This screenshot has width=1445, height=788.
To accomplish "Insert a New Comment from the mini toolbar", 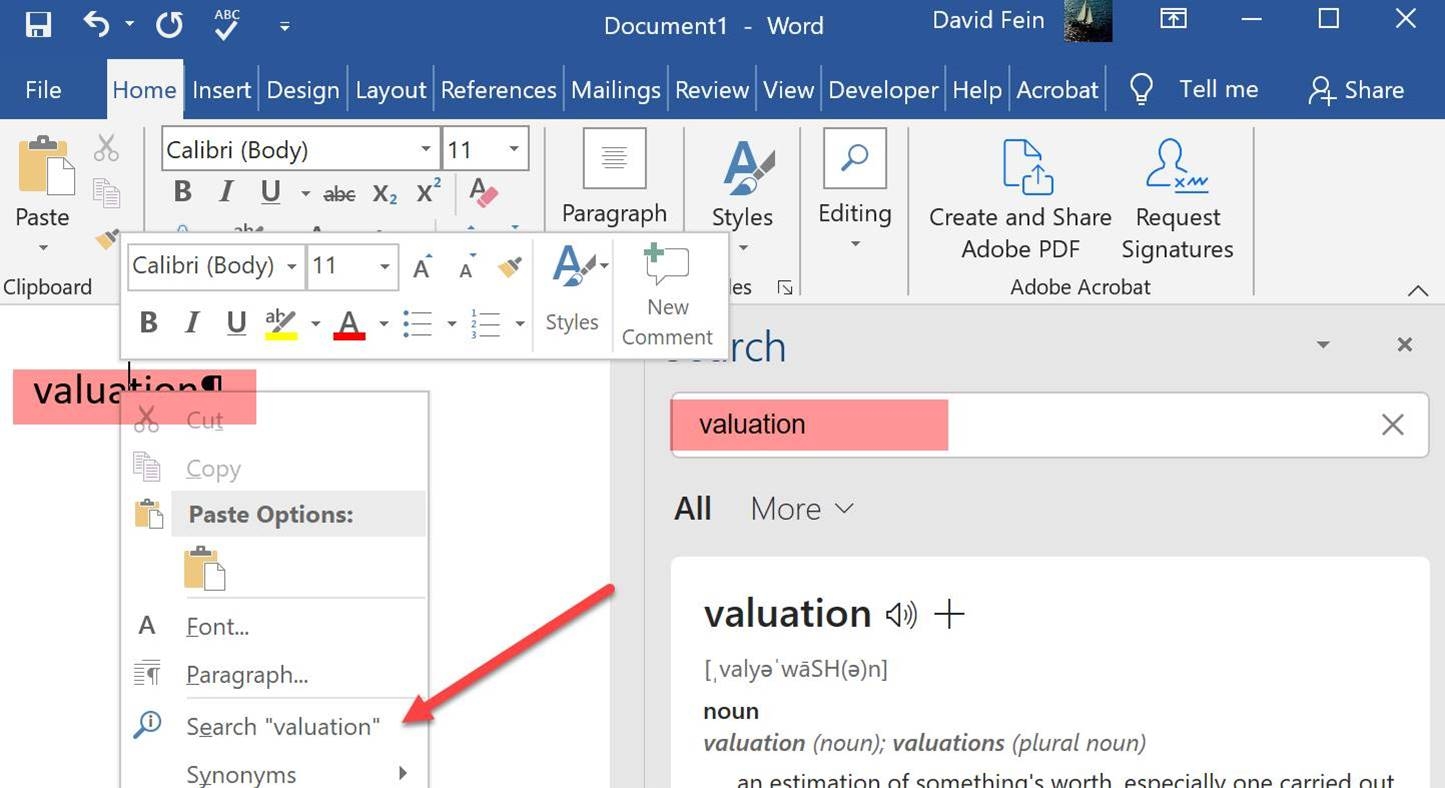I will pos(666,290).
